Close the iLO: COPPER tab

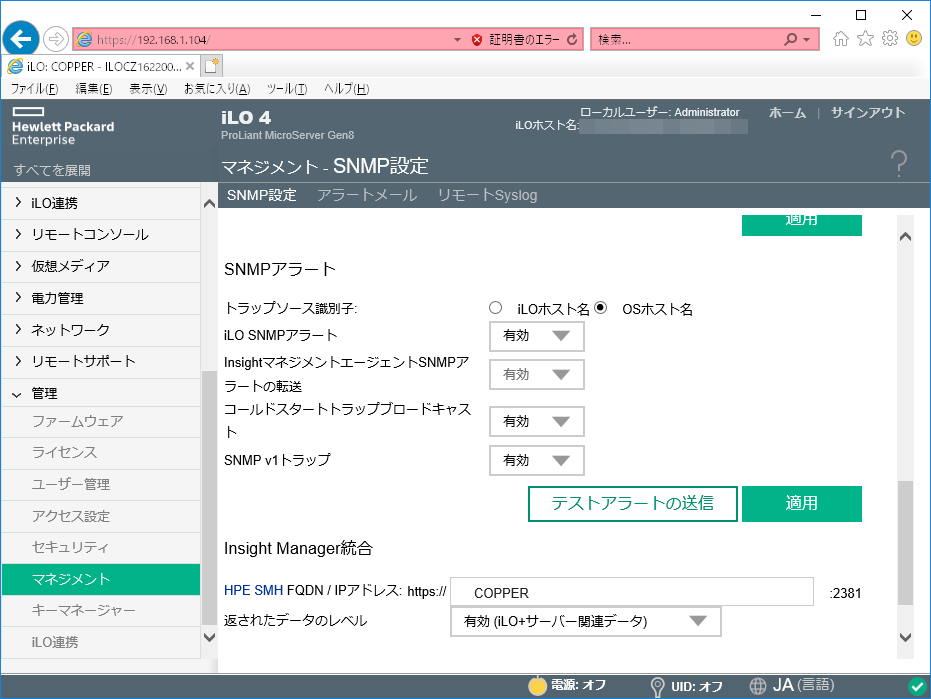(189, 66)
